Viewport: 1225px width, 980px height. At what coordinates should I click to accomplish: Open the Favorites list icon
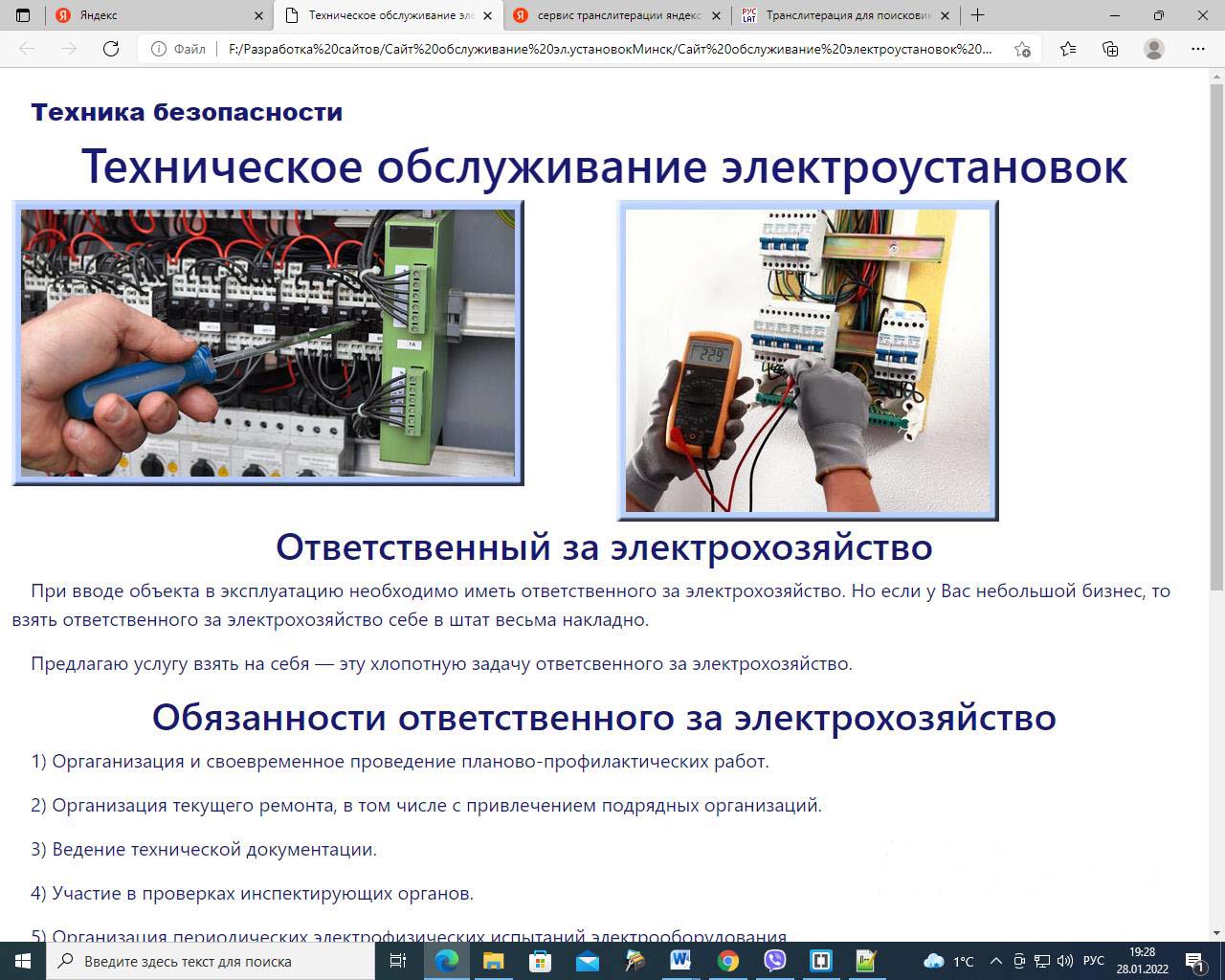[x=1068, y=49]
